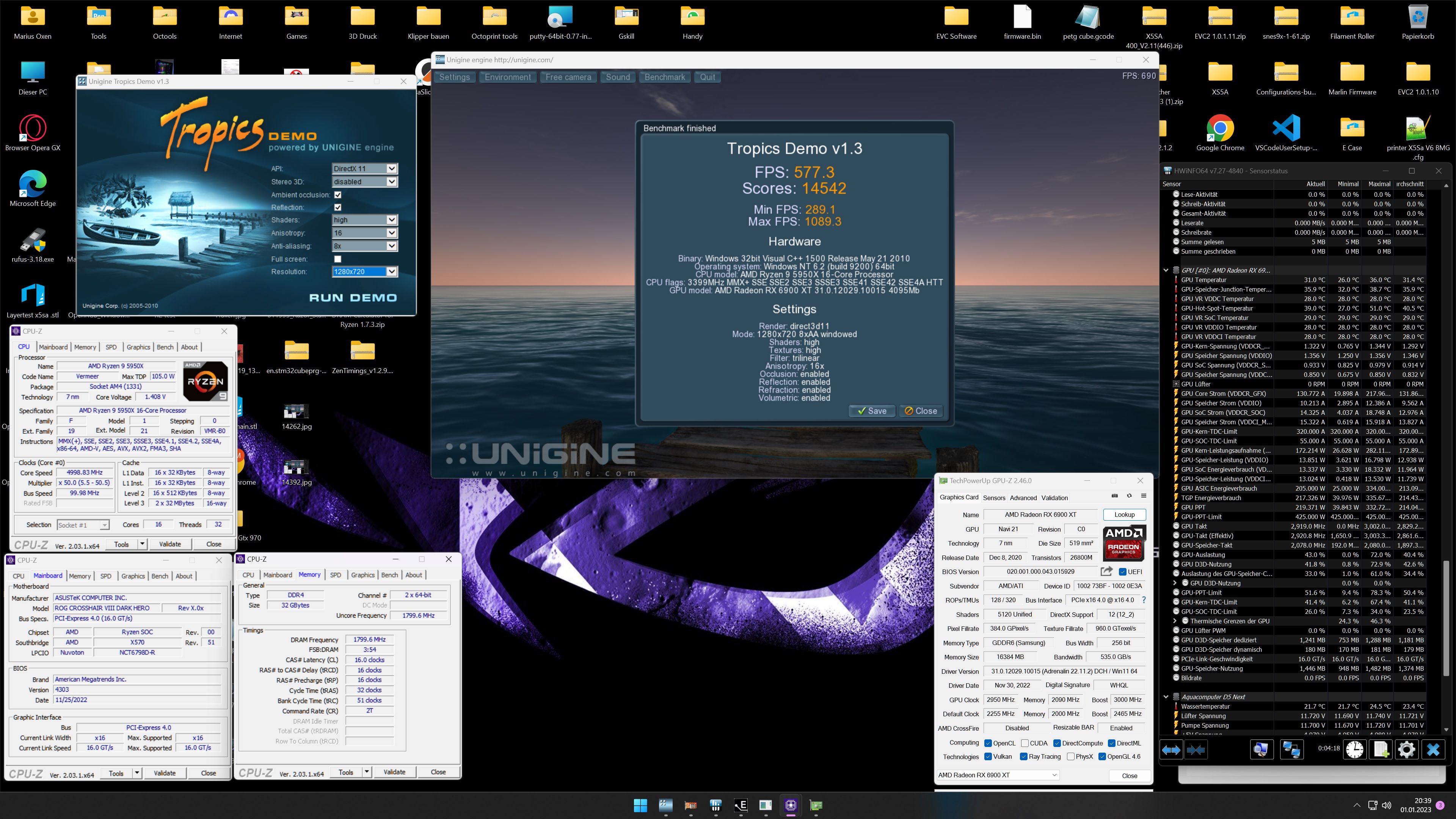Click HWiNFO scrollbar down arrow
Screen dimensions: 1456x819
point(1446,730)
